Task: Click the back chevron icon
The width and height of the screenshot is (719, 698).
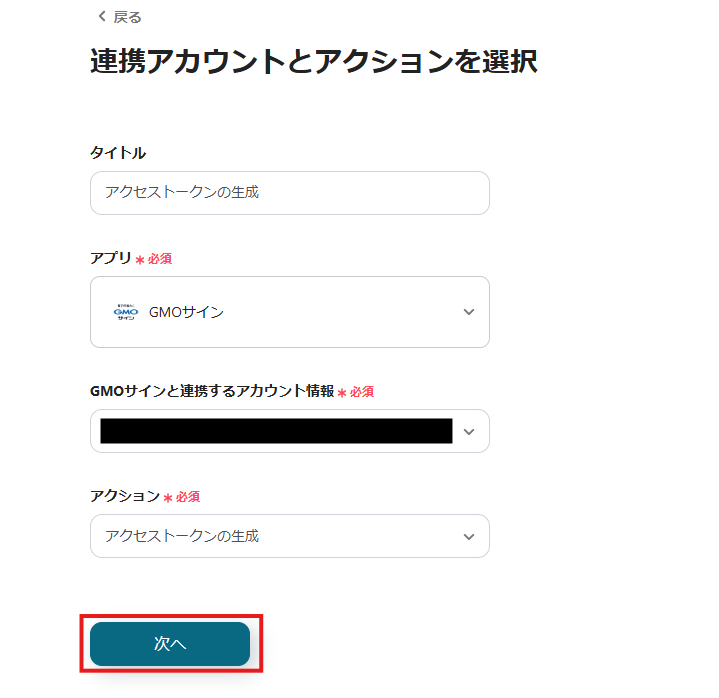Action: [101, 17]
